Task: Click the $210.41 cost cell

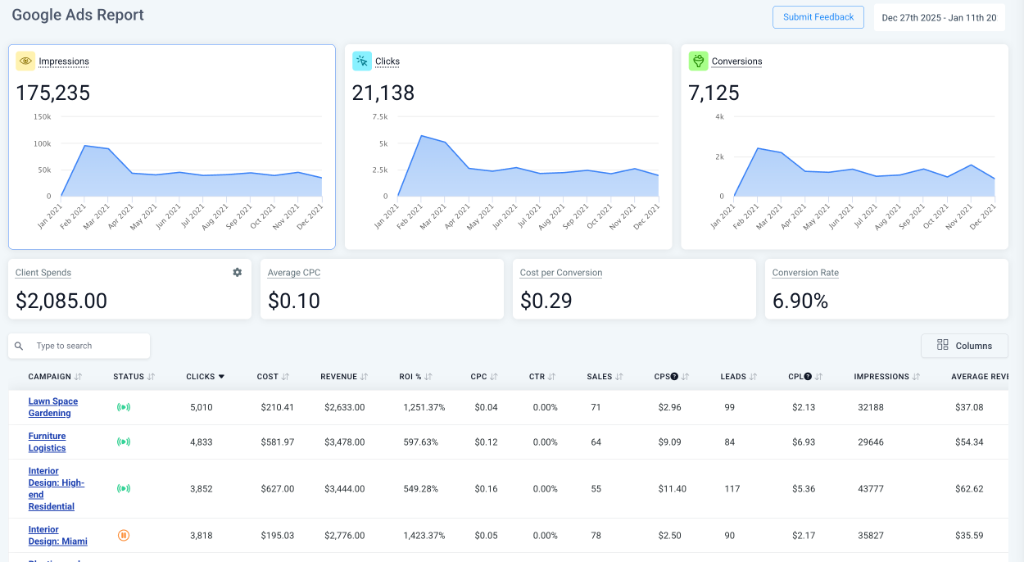Action: [x=278, y=407]
